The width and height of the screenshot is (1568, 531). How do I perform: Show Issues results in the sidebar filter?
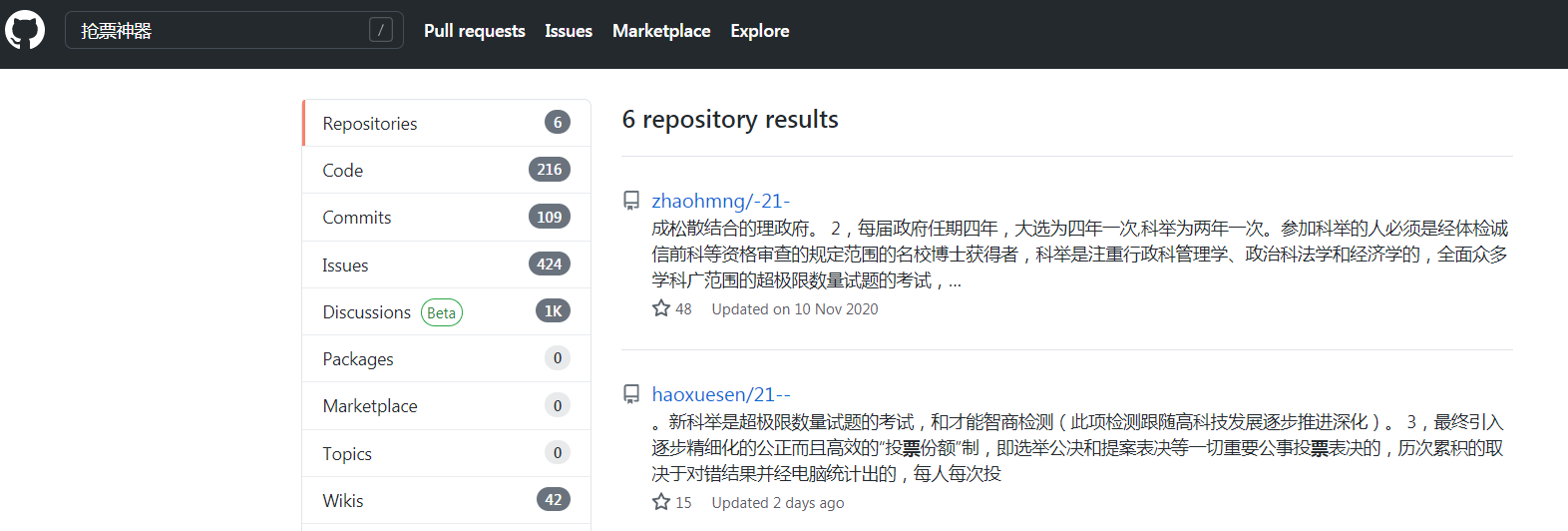(x=447, y=265)
